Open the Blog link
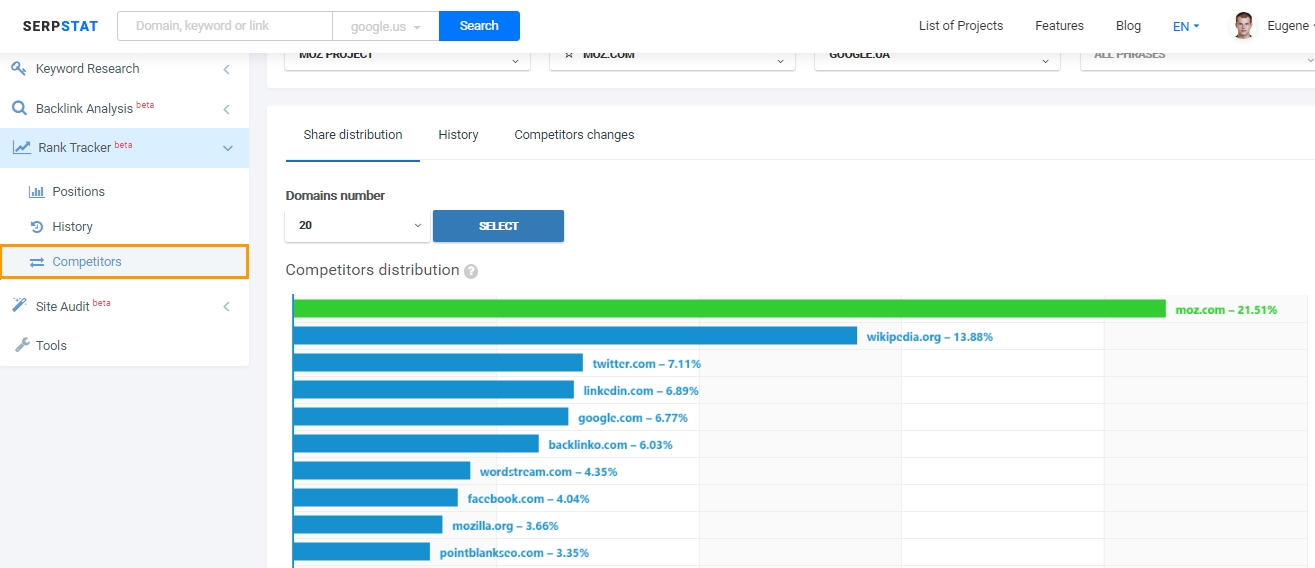The height and width of the screenshot is (568, 1315). pyautogui.click(x=1128, y=26)
